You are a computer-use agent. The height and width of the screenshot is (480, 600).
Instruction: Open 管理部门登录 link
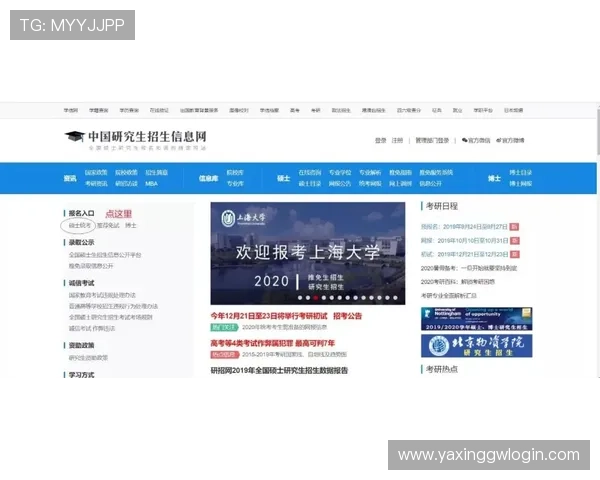432,140
